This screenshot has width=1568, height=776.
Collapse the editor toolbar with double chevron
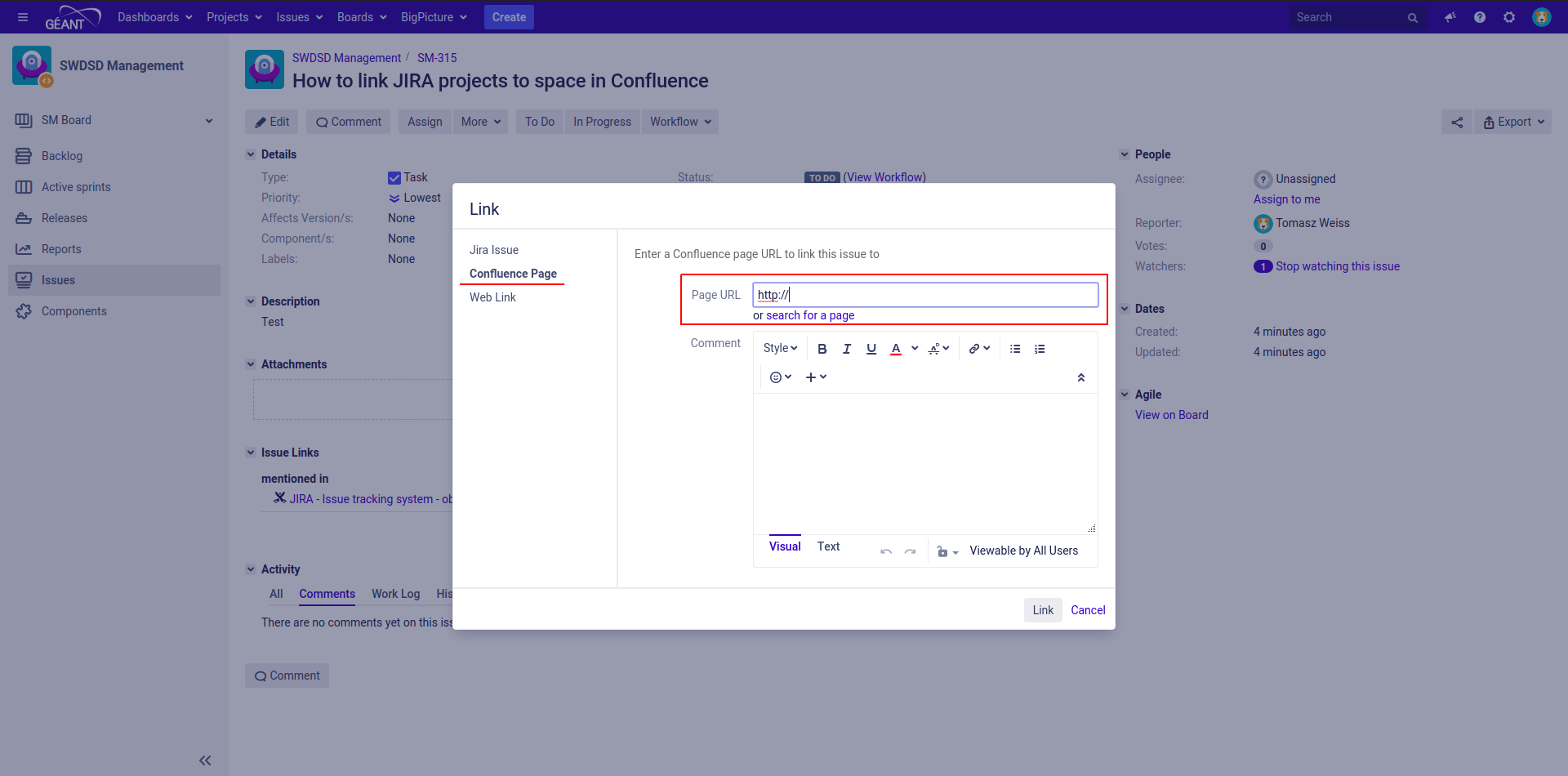[1081, 377]
